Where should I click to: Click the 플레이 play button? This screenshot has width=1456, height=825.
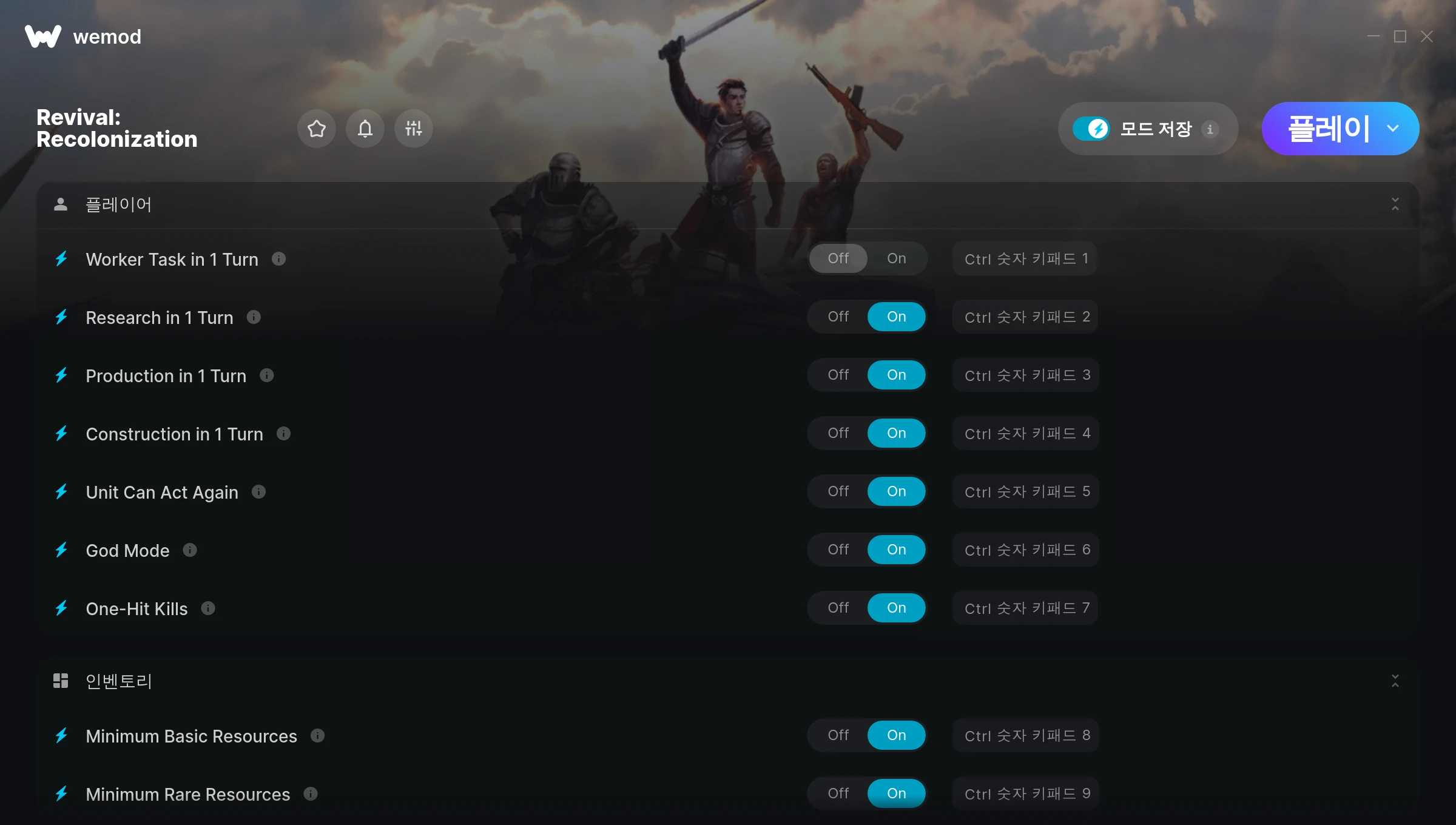click(1329, 129)
